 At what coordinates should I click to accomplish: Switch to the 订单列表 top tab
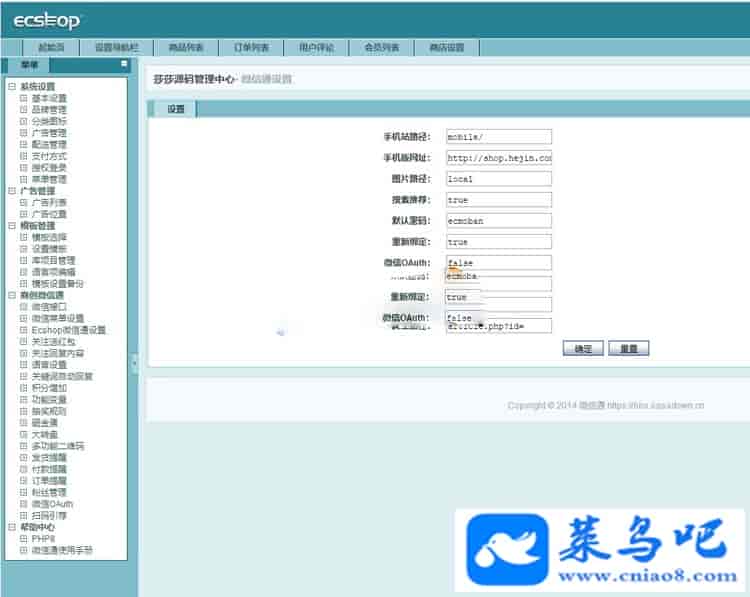(251, 47)
